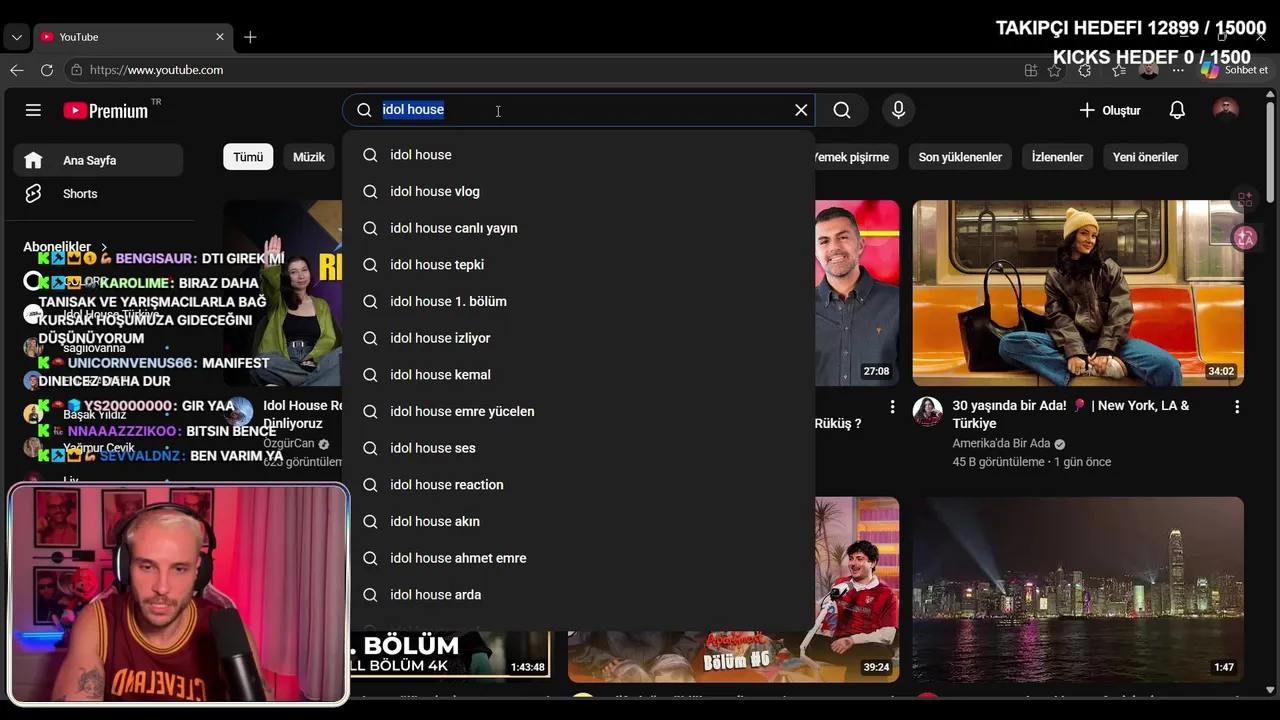This screenshot has width=1280, height=720.
Task: Click the scrollbar down arrow
Action: (x=1270, y=689)
